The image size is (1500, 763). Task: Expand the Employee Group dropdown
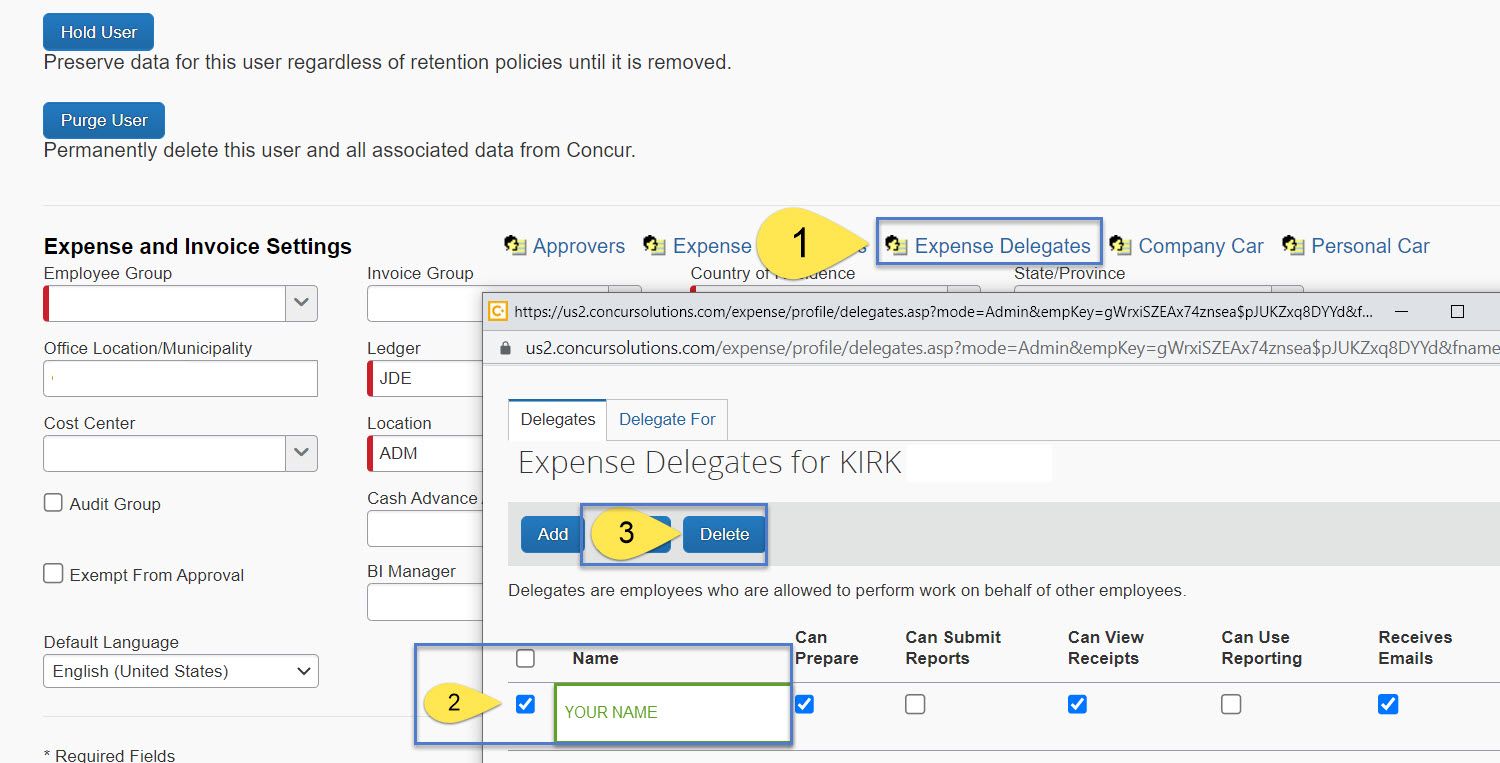click(302, 303)
